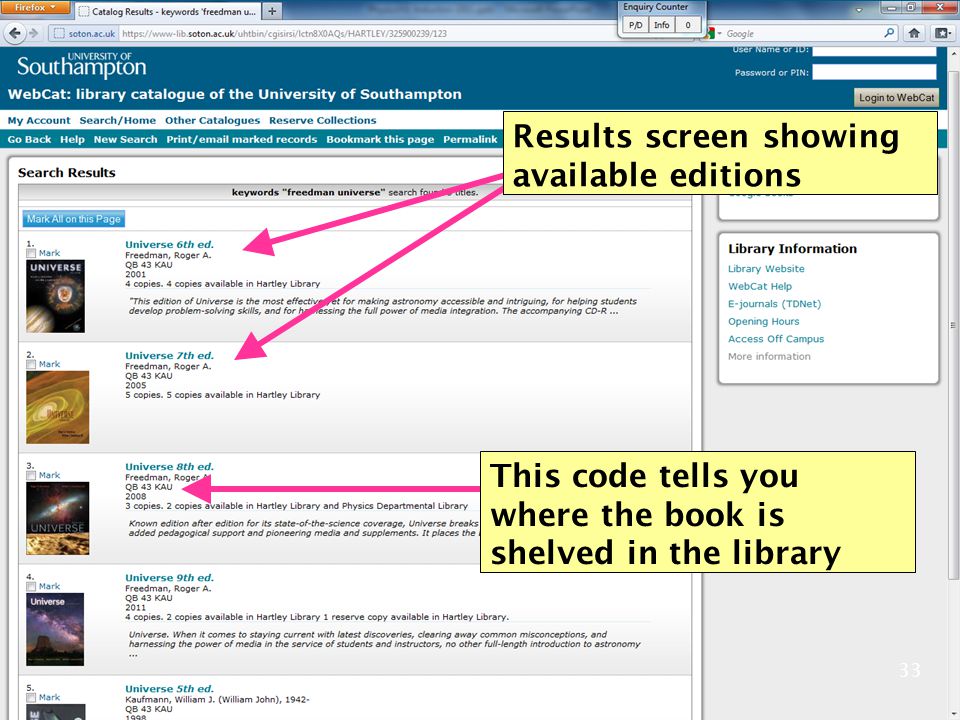Open the bookmarks toolbar icon beside Home
Viewport: 960px width, 720px height.
(x=941, y=33)
